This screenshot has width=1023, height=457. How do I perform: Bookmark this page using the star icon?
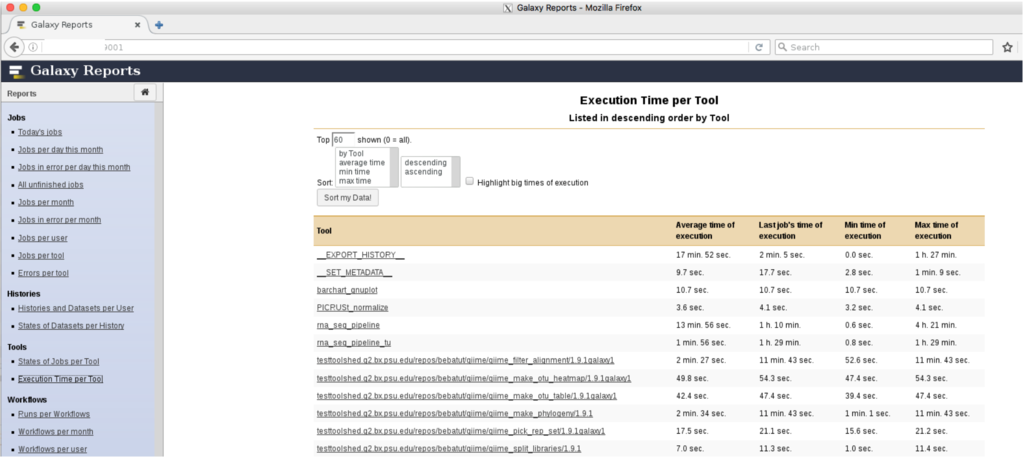(x=1007, y=47)
